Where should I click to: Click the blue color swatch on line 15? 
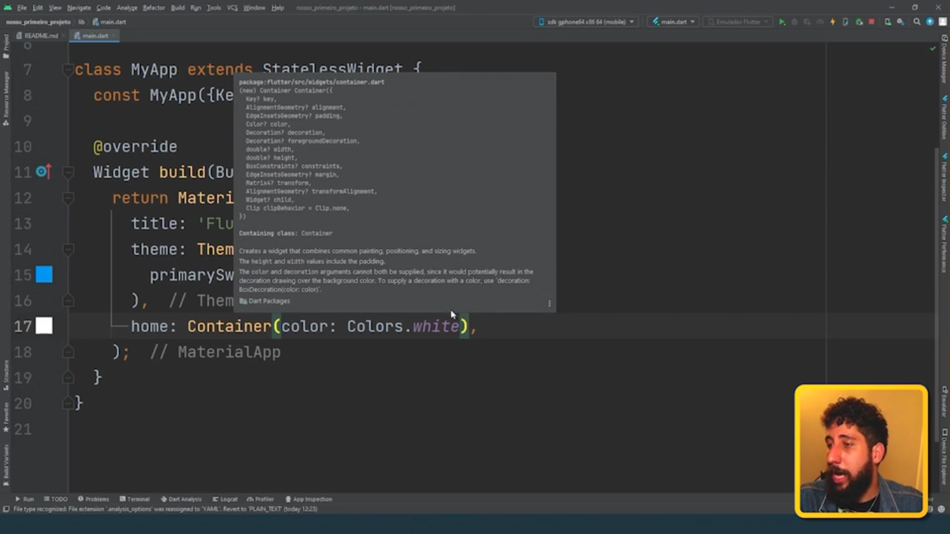coord(44,275)
